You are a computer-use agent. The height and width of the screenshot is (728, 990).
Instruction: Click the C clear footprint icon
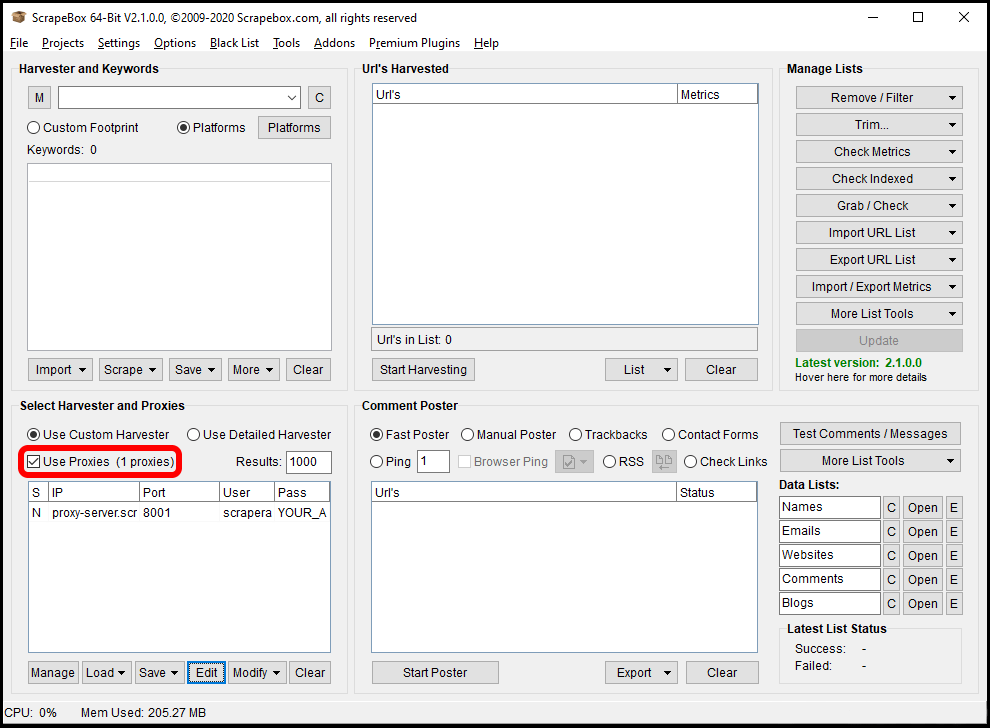(x=319, y=97)
